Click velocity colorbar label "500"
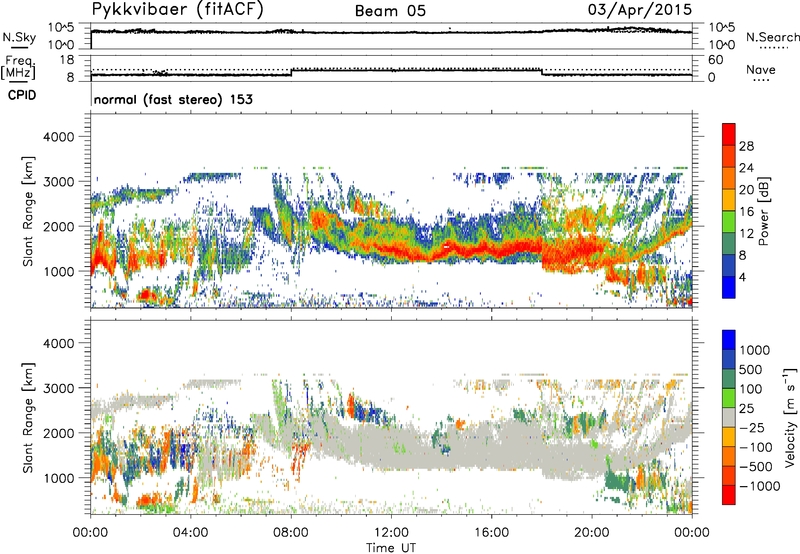This screenshot has width=800, height=554. [750, 370]
